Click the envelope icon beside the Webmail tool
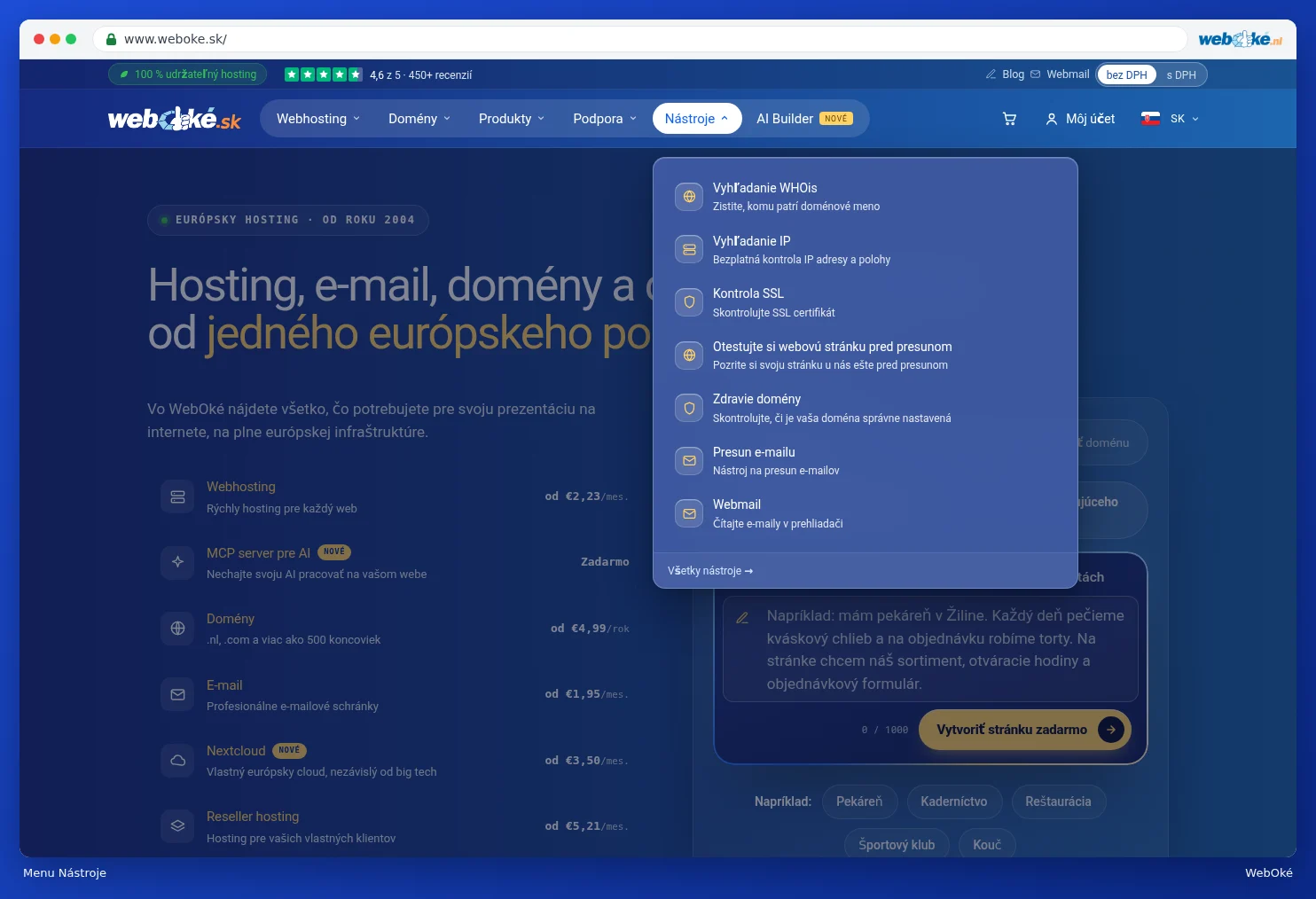 [689, 513]
